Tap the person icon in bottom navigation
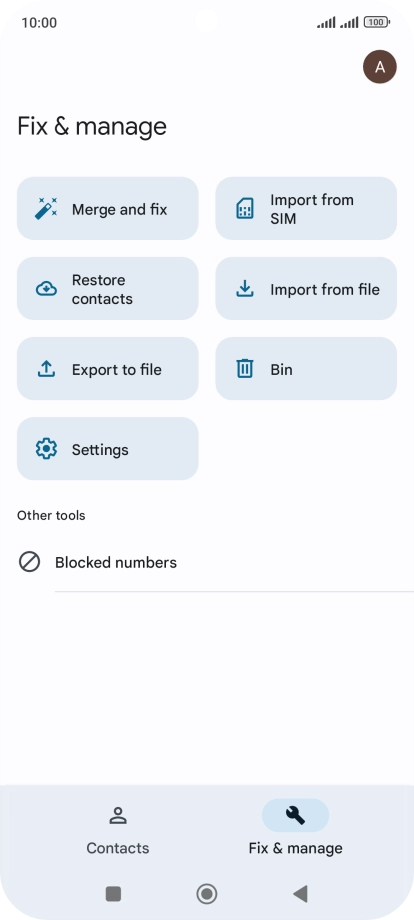The width and height of the screenshot is (414, 920). pos(118,815)
